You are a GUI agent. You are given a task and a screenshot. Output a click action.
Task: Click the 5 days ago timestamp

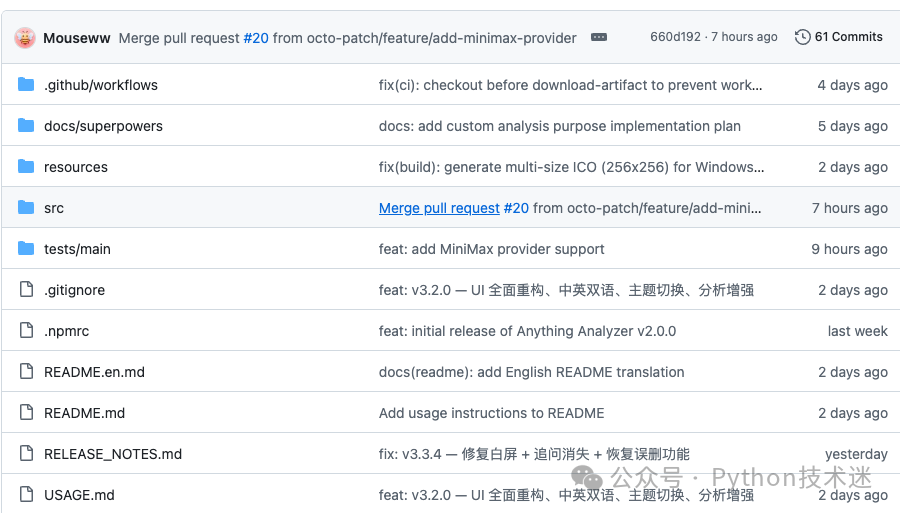[853, 126]
